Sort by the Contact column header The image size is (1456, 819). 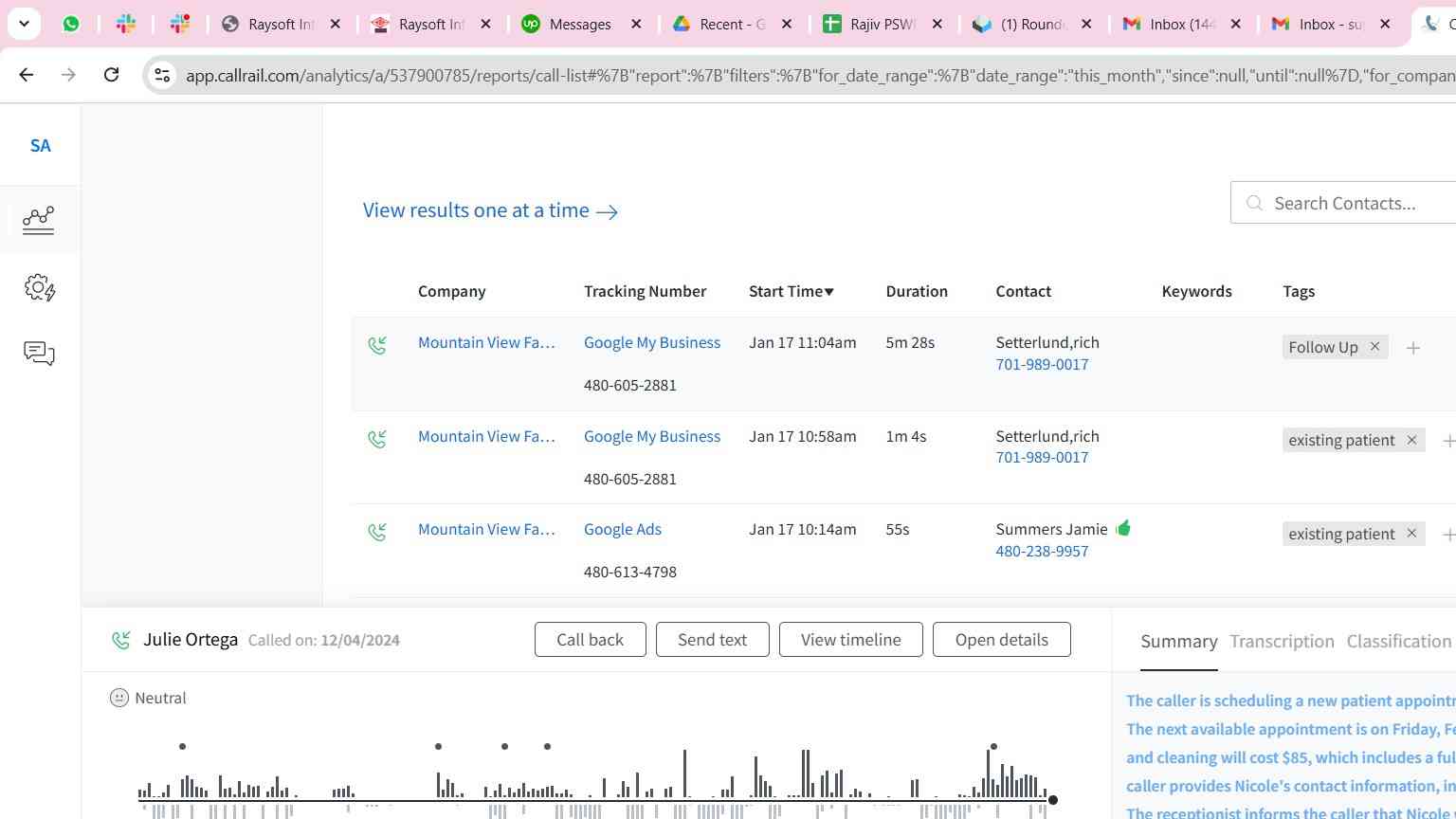click(1023, 291)
